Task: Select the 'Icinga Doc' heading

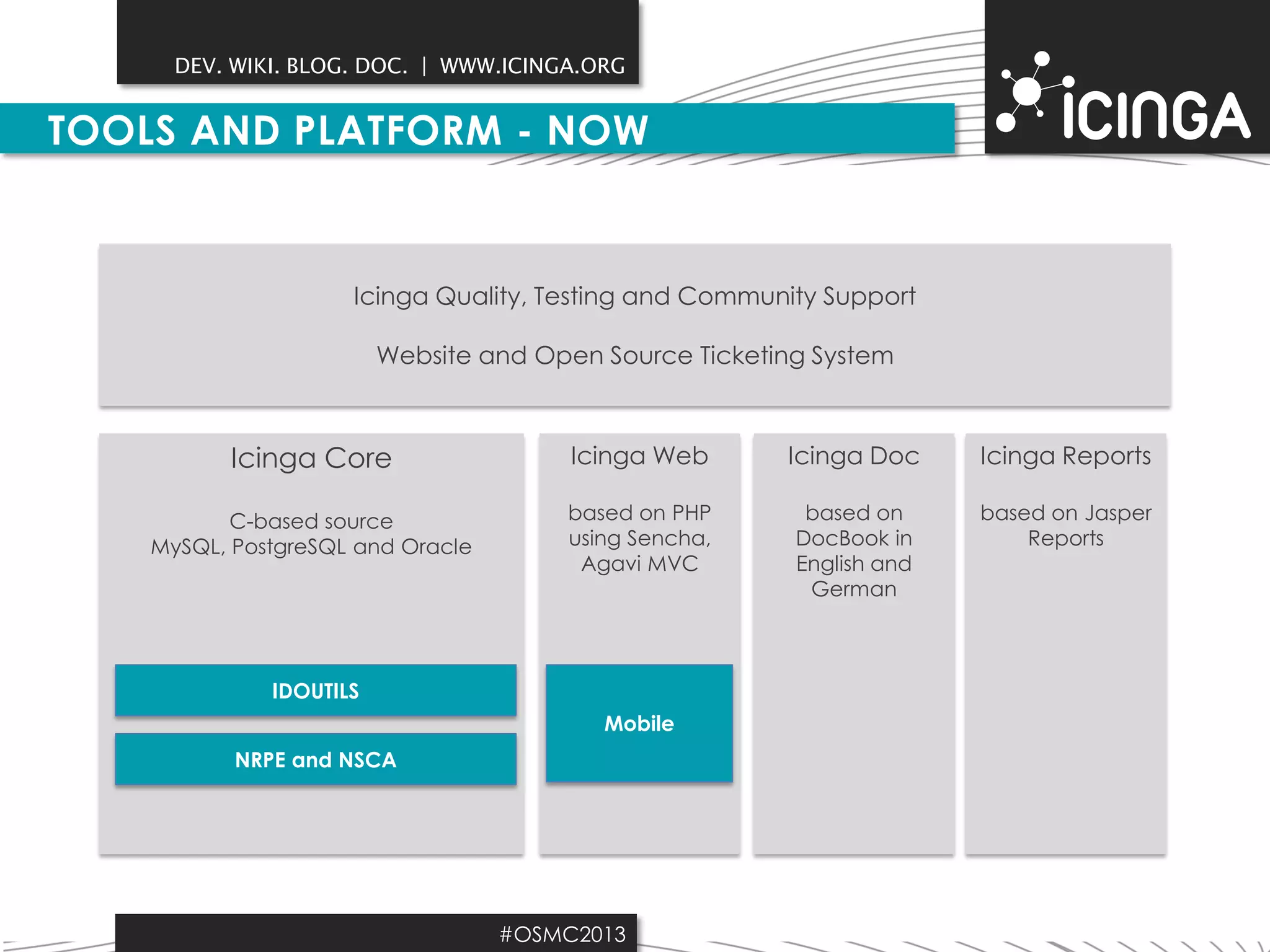Action: click(x=853, y=456)
